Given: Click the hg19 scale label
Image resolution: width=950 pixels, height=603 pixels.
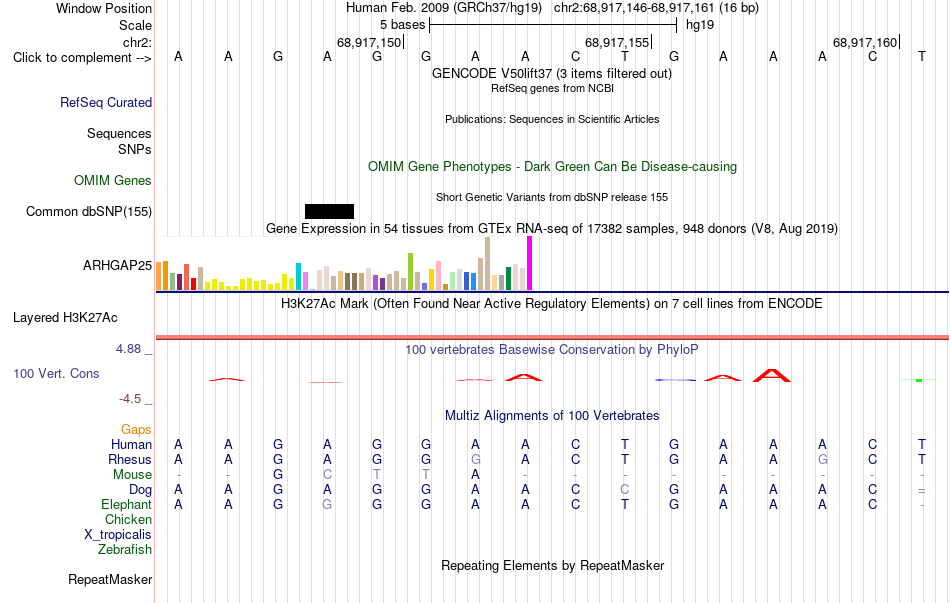Looking at the screenshot, I should [700, 25].
